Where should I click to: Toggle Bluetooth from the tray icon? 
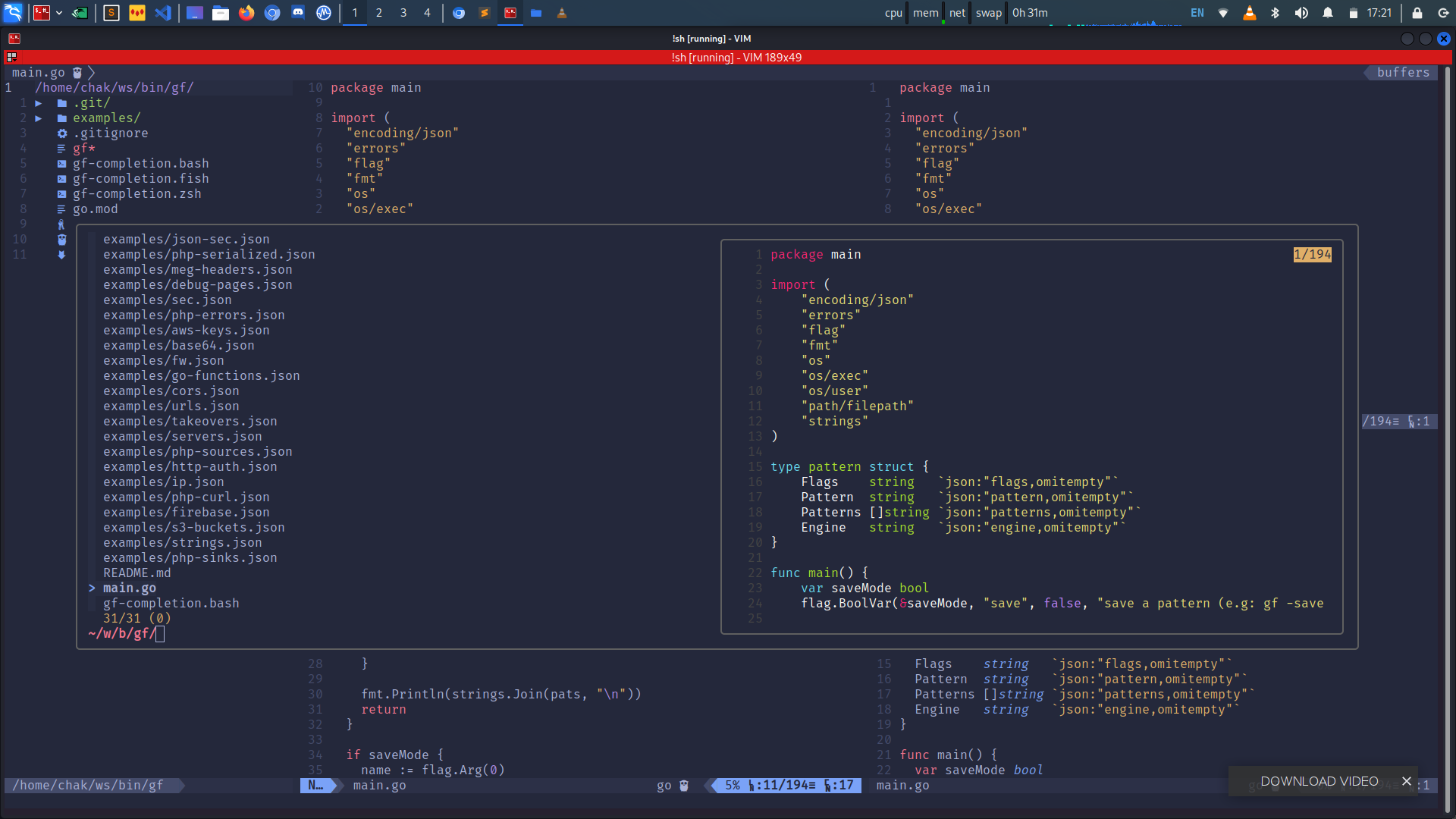(1276, 13)
